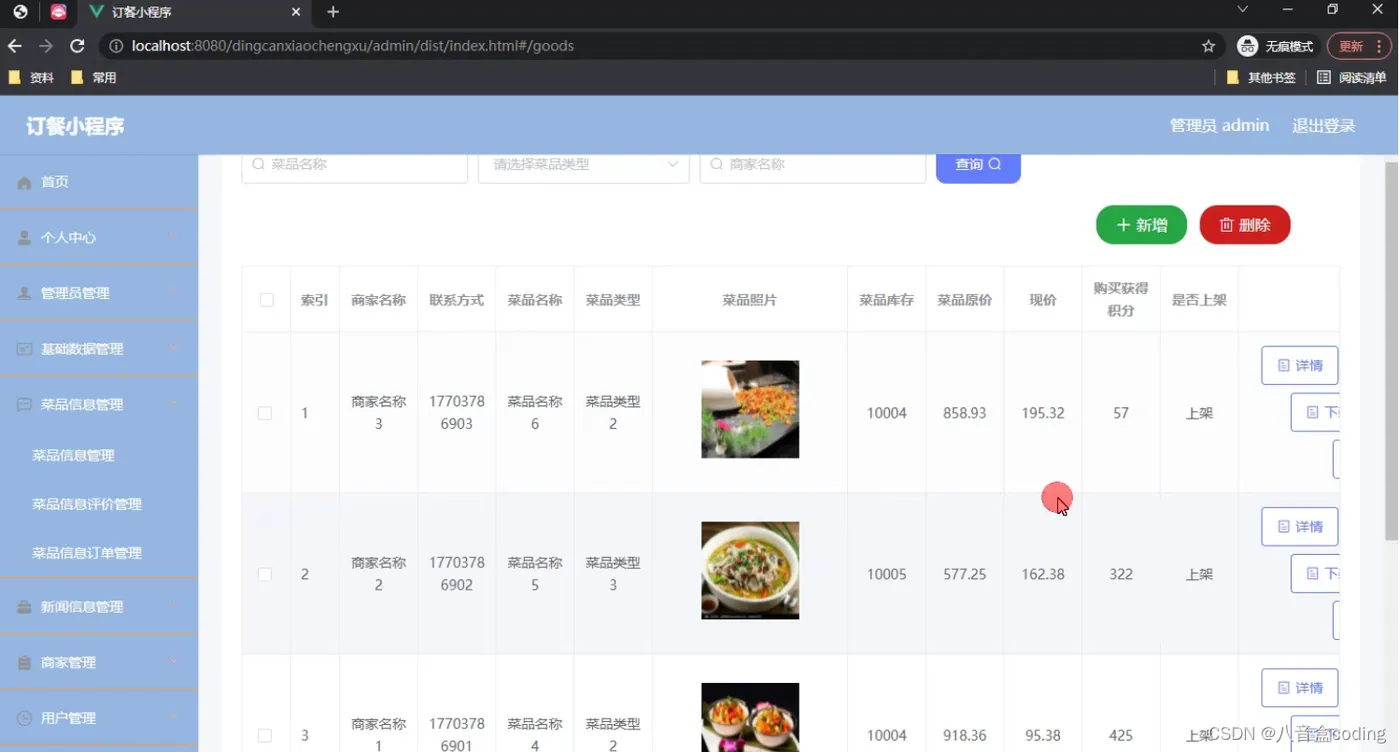Image resolution: width=1400 pixels, height=752 pixels.
Task: Click the 菜品原价 column header
Action: click(x=965, y=300)
